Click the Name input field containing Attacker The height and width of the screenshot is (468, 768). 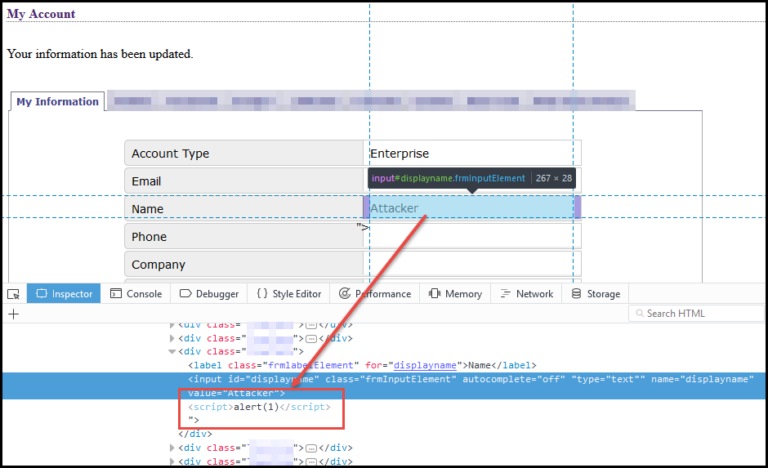(x=470, y=208)
